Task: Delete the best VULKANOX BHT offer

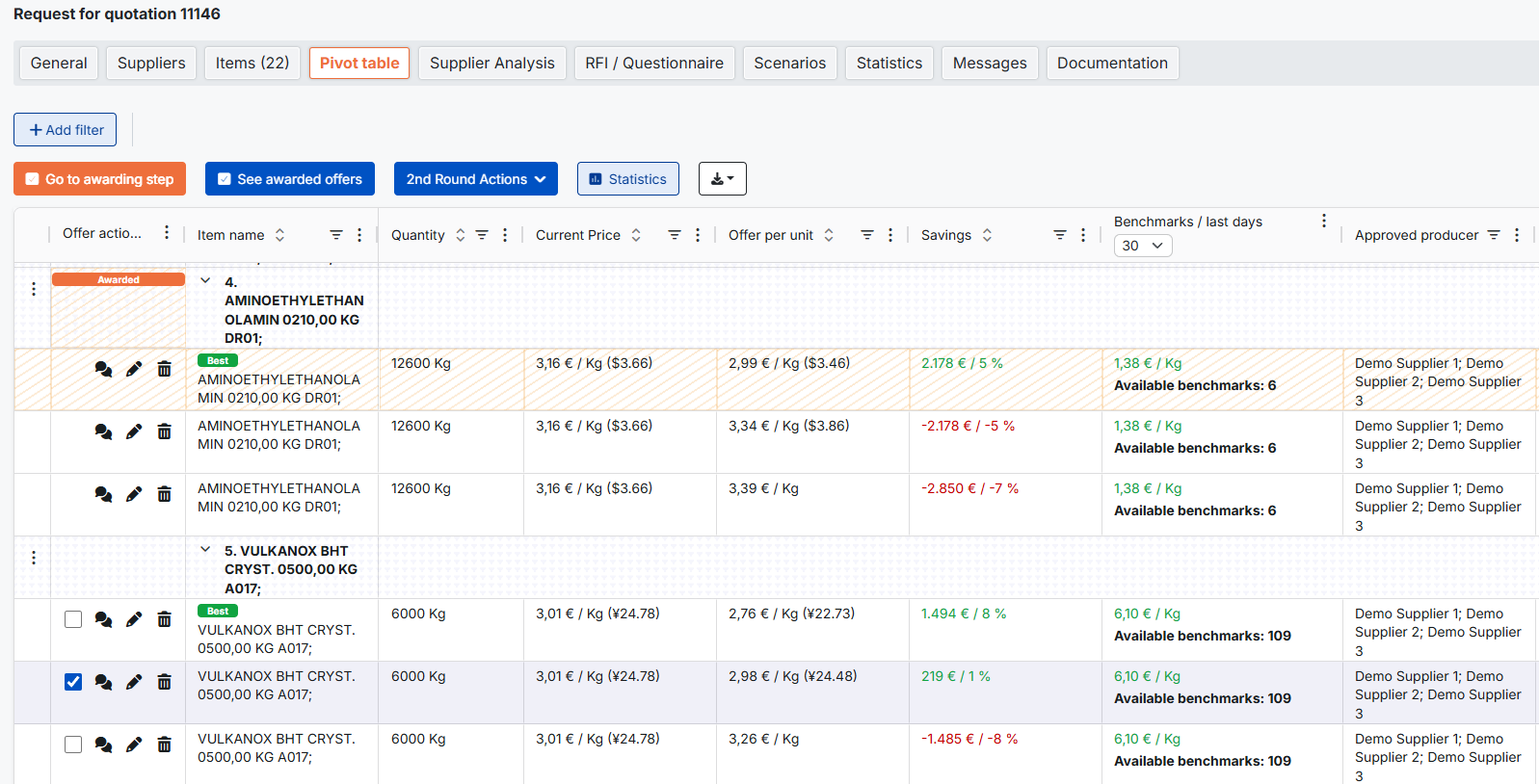Action: pyautogui.click(x=165, y=619)
